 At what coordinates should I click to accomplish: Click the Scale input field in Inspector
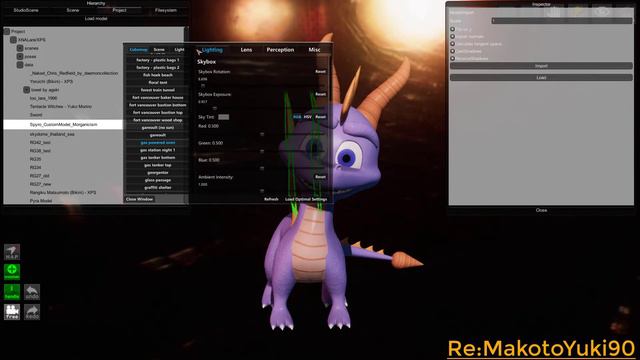(562, 20)
